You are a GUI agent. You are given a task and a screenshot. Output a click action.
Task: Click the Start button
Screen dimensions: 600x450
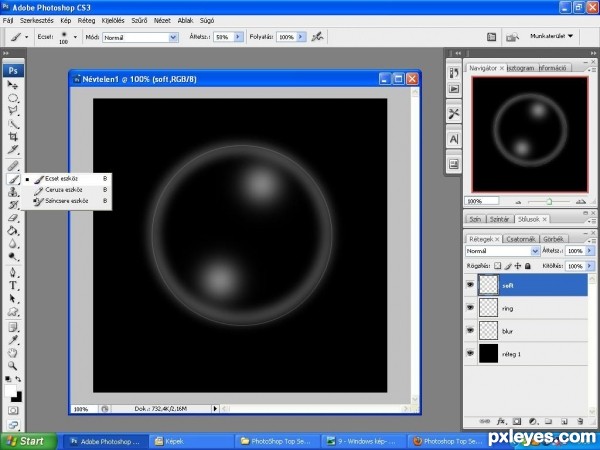[x=28, y=441]
